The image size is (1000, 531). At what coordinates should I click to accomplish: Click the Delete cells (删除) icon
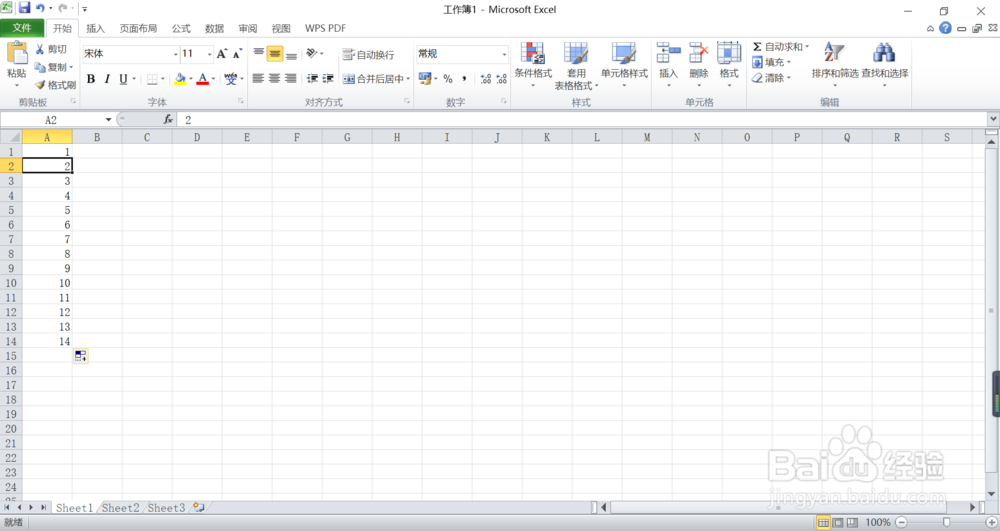point(699,53)
